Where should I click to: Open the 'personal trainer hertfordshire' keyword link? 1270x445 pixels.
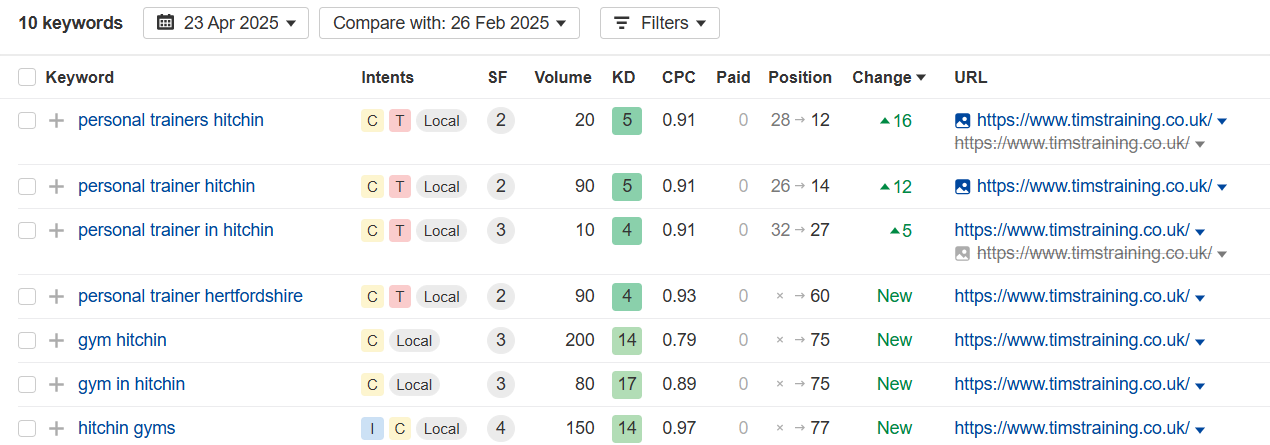pos(190,297)
